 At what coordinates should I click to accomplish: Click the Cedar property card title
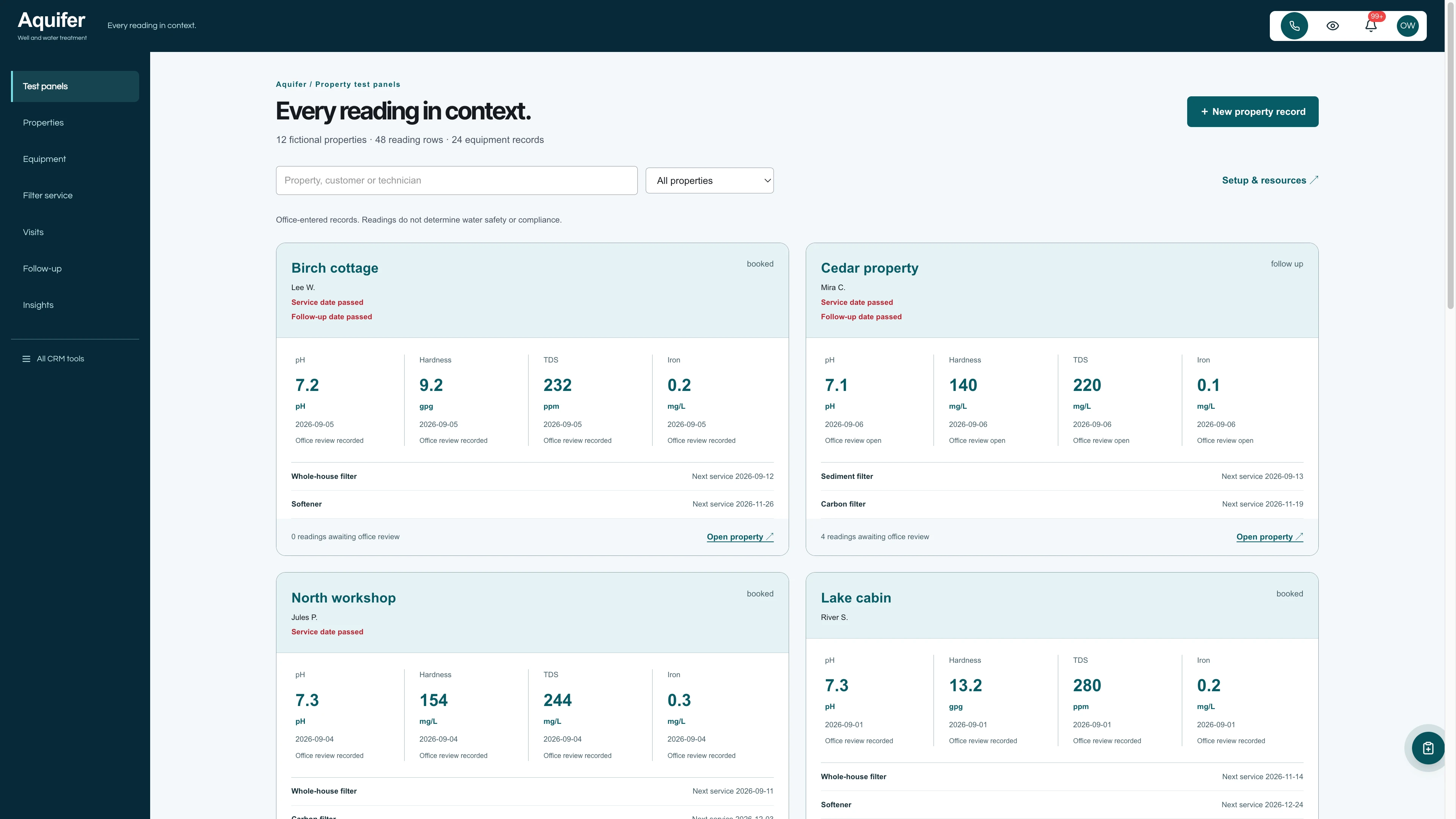[x=869, y=268]
